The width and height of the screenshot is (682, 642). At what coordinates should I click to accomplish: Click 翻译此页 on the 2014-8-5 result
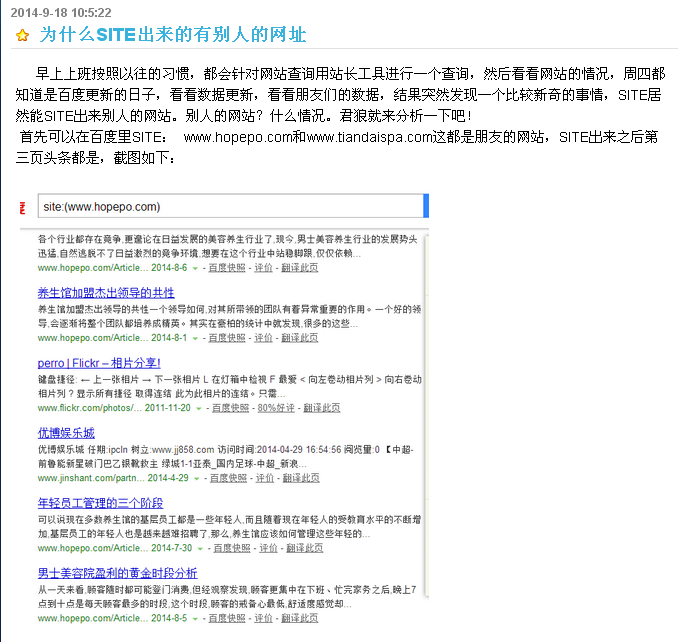pos(300,618)
